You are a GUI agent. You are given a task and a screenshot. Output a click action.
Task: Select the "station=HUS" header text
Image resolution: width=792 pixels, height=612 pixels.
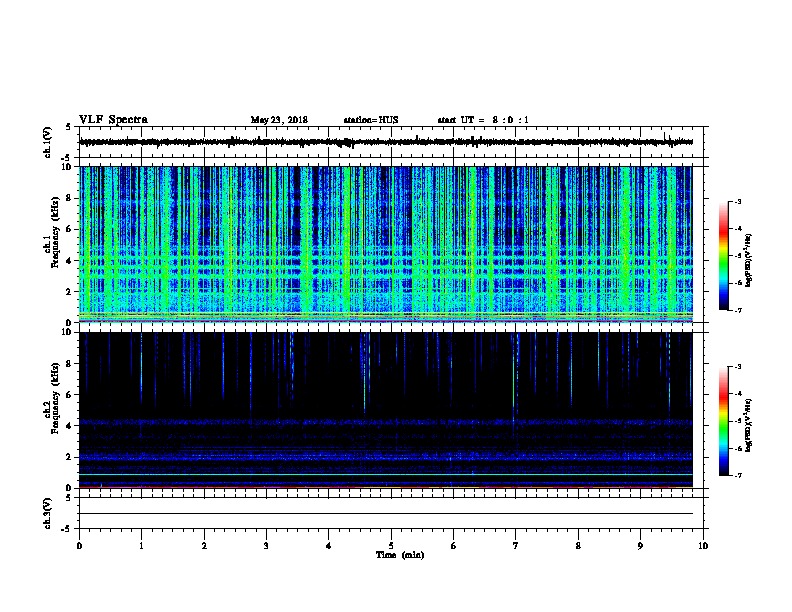tap(371, 120)
